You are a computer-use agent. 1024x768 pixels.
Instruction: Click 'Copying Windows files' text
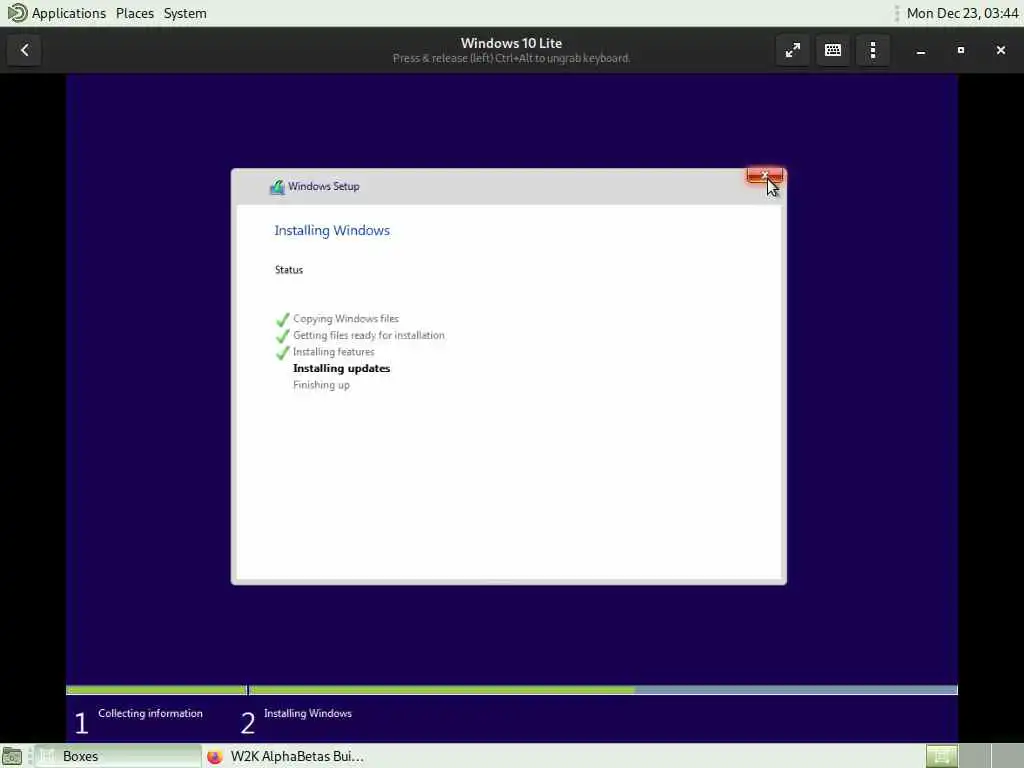click(x=345, y=319)
